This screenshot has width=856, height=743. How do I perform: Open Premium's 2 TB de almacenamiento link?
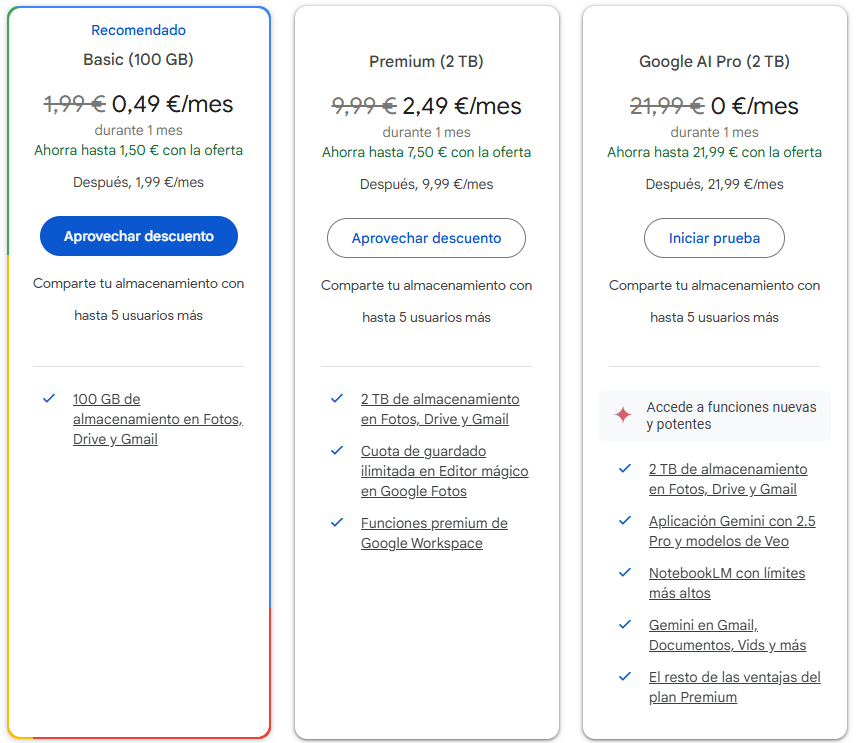pyautogui.click(x=440, y=409)
